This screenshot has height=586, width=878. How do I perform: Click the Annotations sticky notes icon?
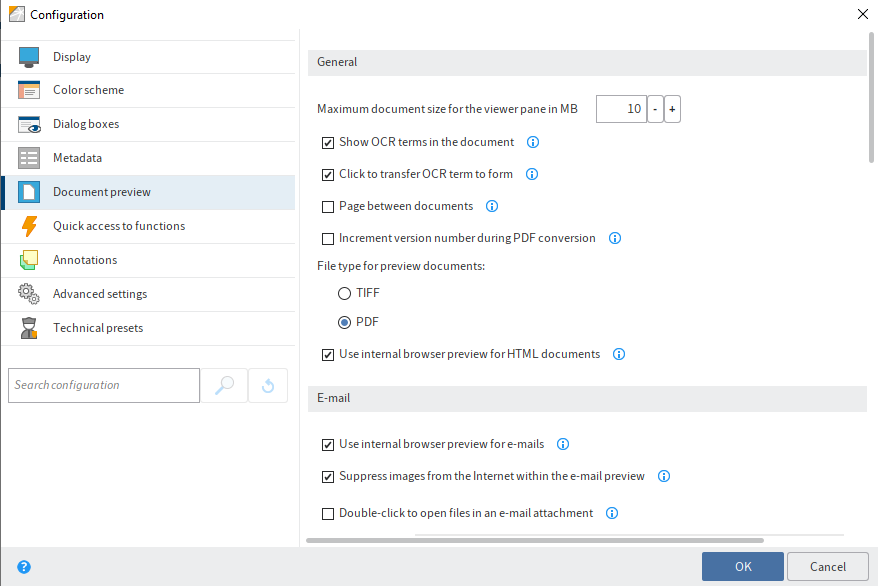pos(29,260)
